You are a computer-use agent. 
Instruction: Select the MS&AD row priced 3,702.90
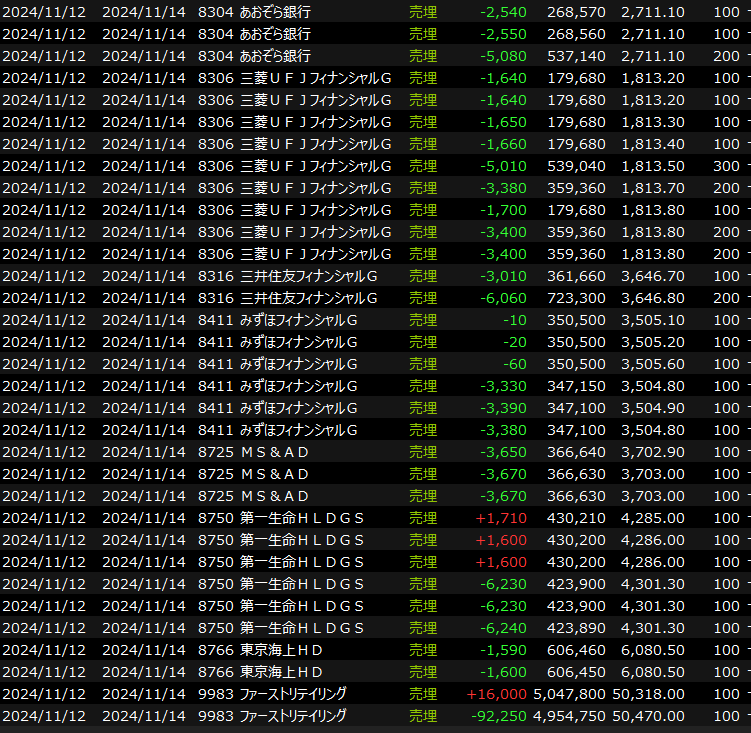[x=275, y=452]
